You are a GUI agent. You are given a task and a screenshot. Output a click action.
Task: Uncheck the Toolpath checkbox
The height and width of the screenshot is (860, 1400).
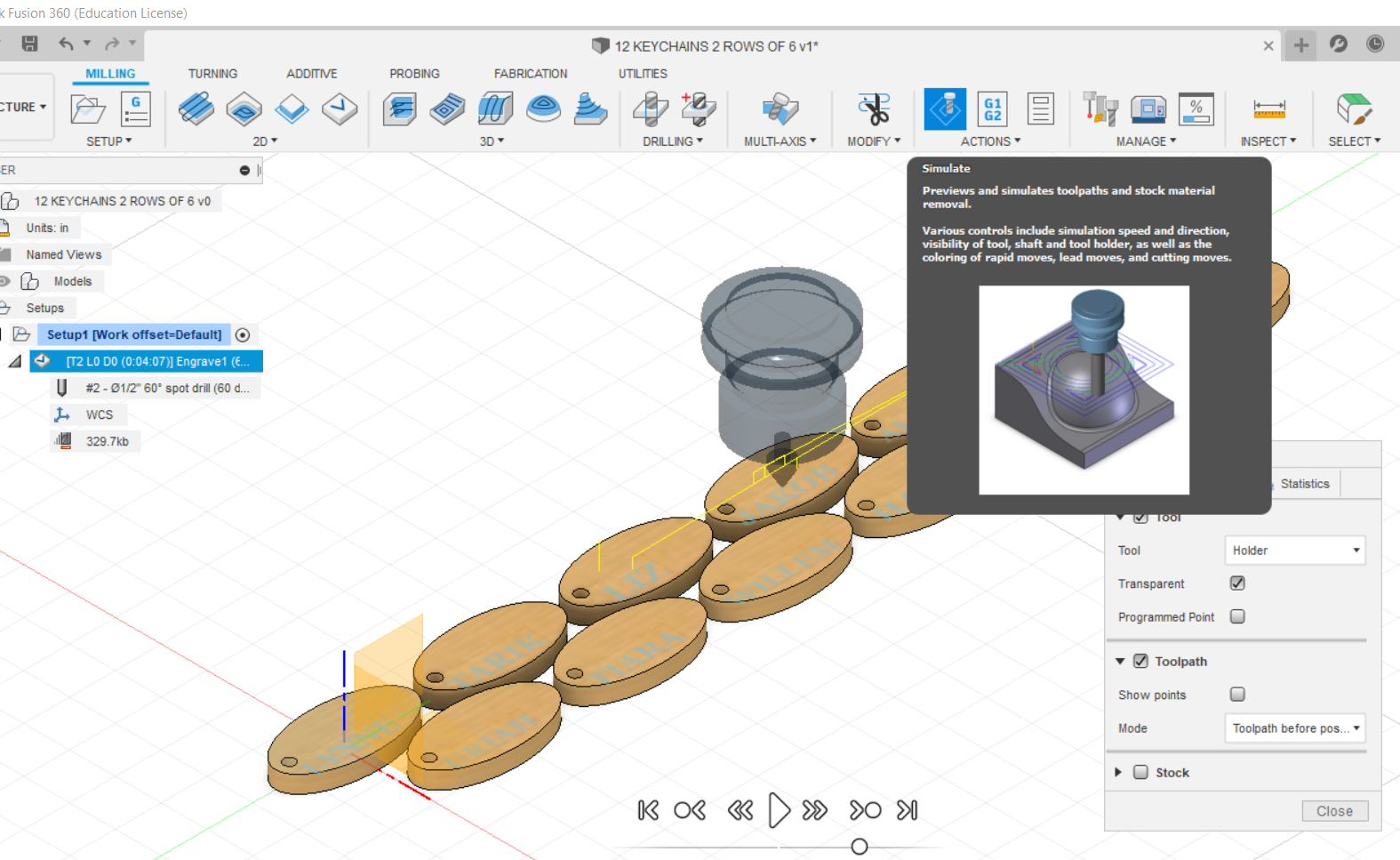point(1140,661)
